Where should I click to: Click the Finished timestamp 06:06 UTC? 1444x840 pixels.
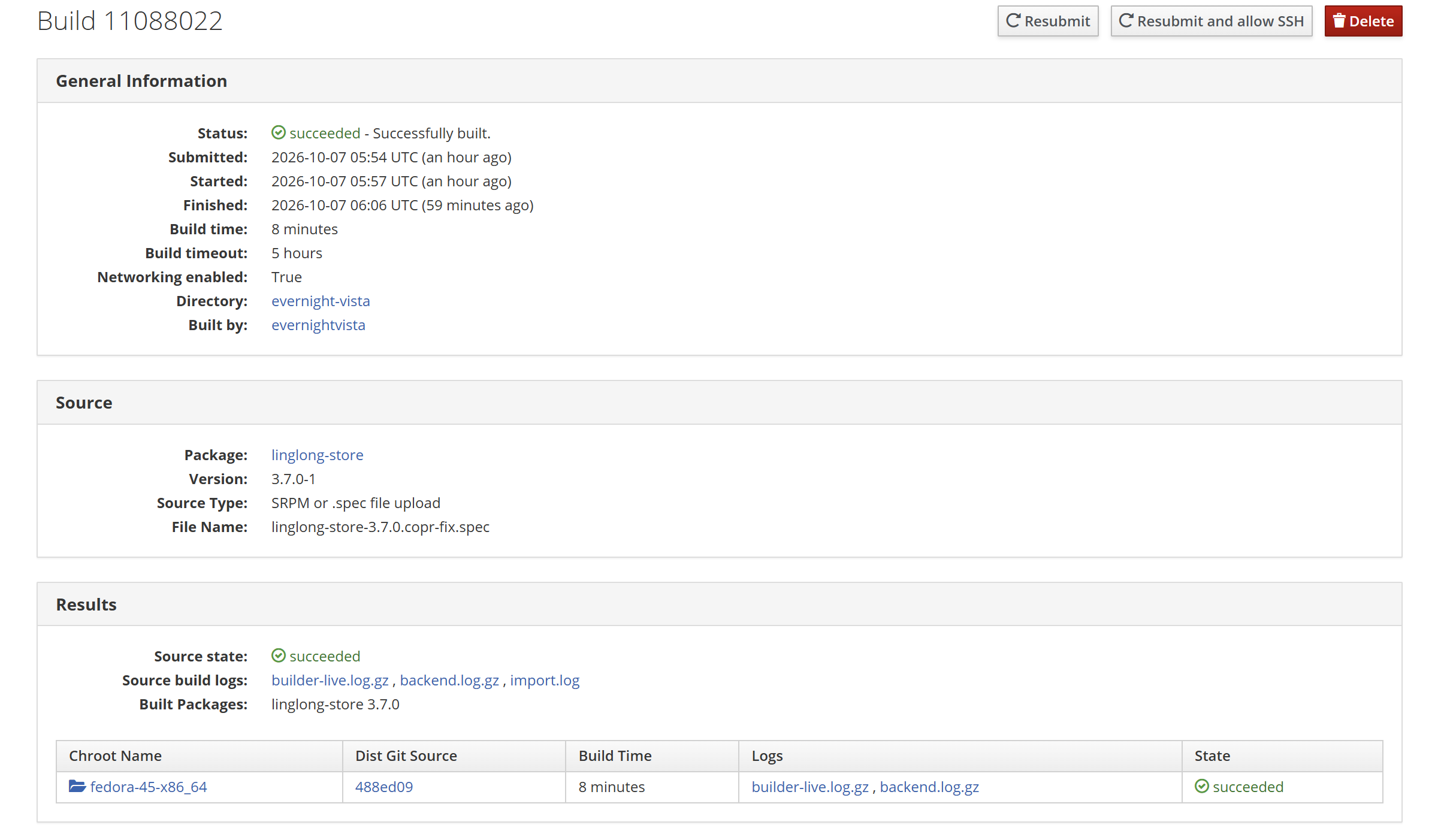pos(402,205)
